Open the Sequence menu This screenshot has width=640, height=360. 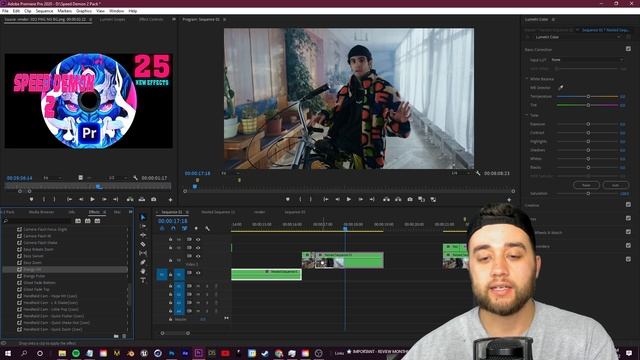coord(44,11)
